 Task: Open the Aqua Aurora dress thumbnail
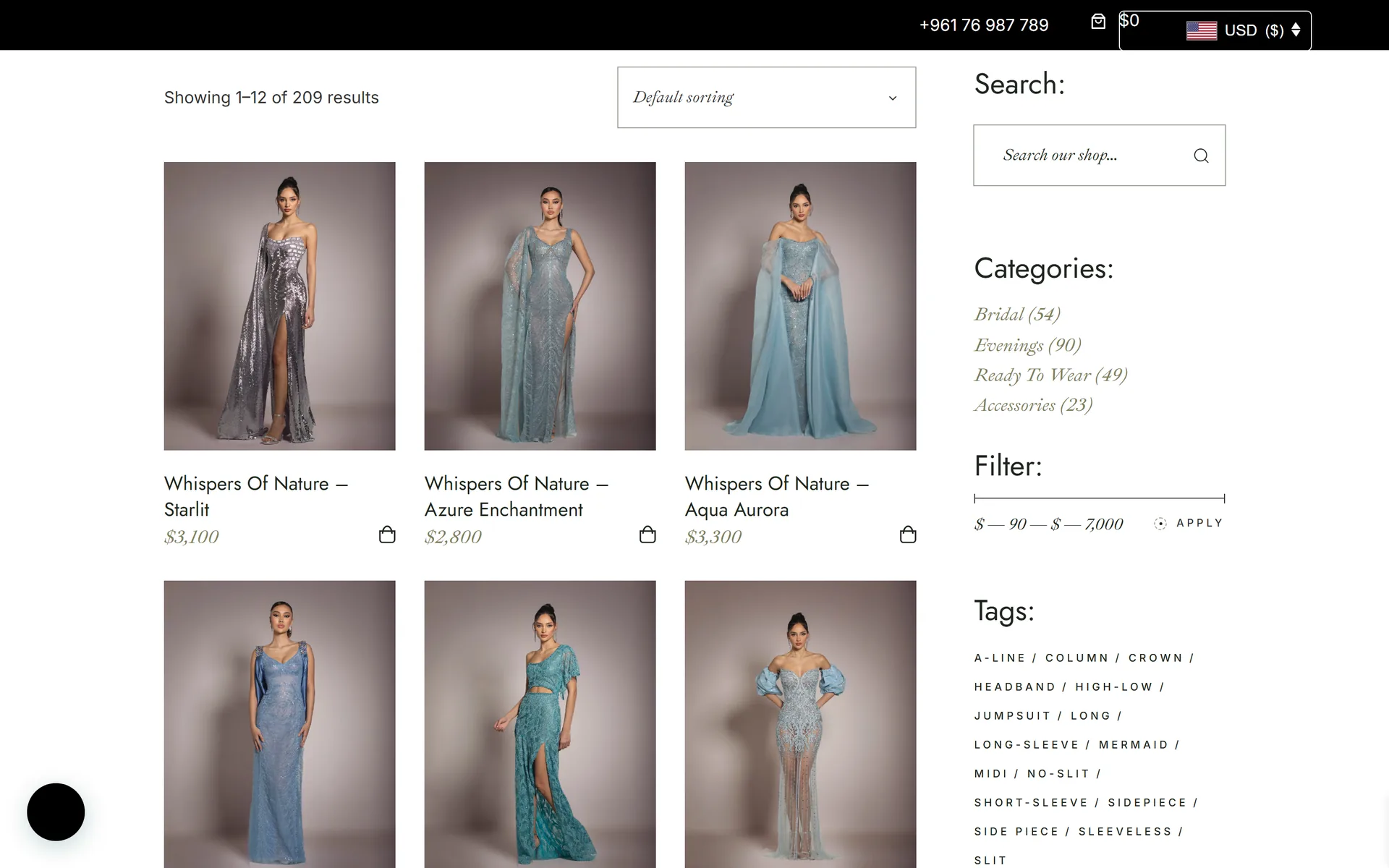[800, 306]
